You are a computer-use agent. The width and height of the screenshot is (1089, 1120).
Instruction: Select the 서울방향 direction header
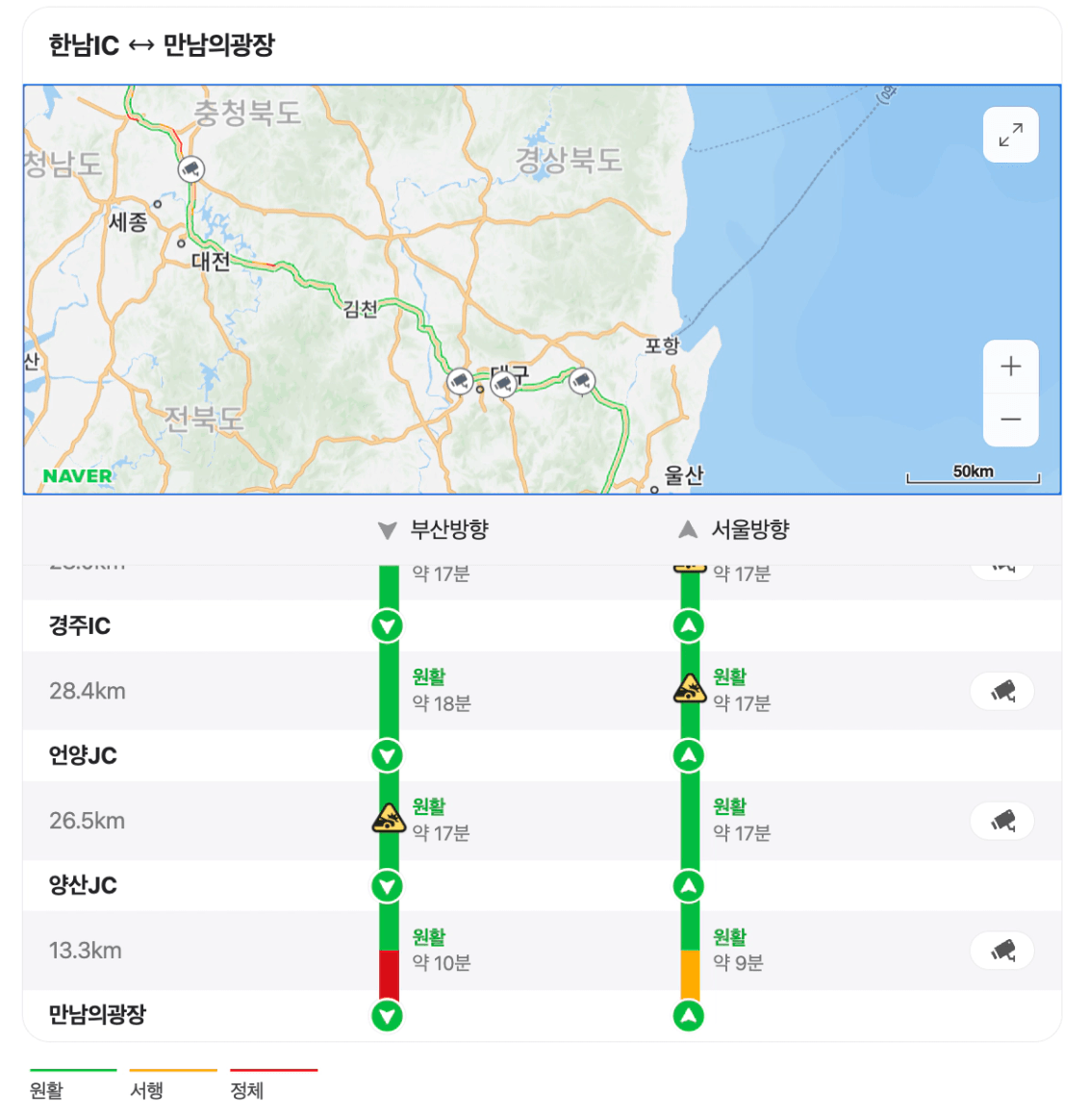tap(734, 530)
